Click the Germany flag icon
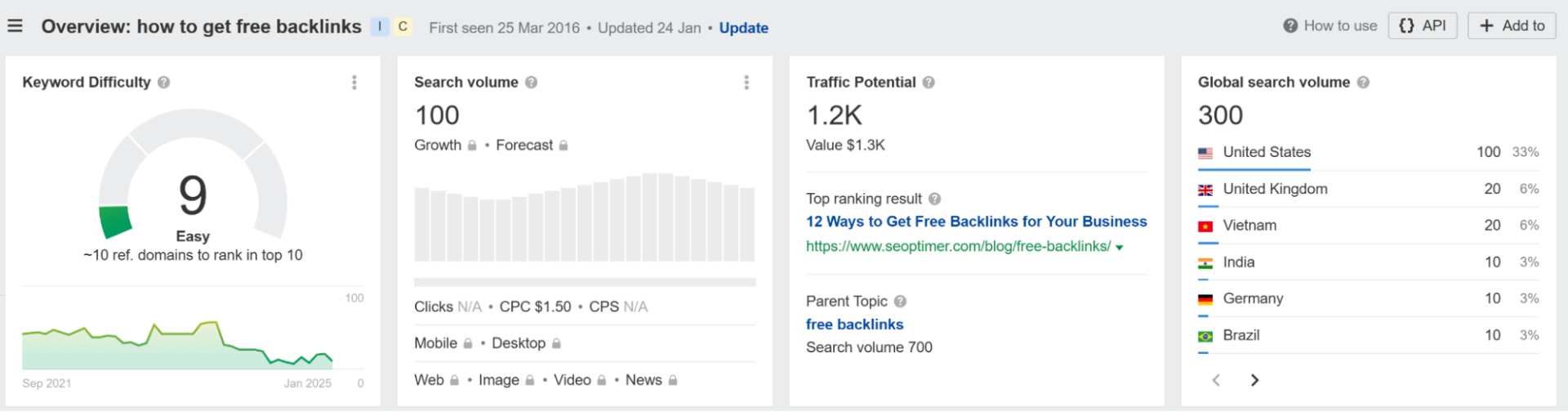The image size is (1568, 412). 1205,300
